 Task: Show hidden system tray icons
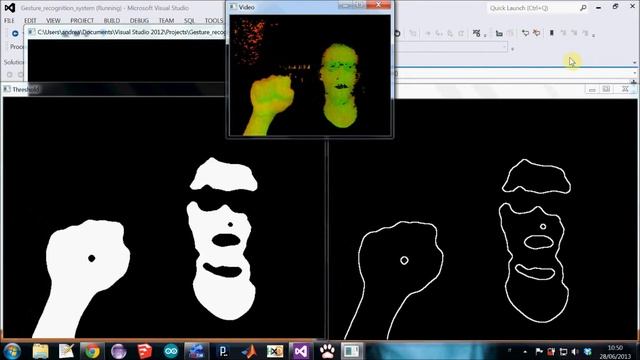click(525, 352)
